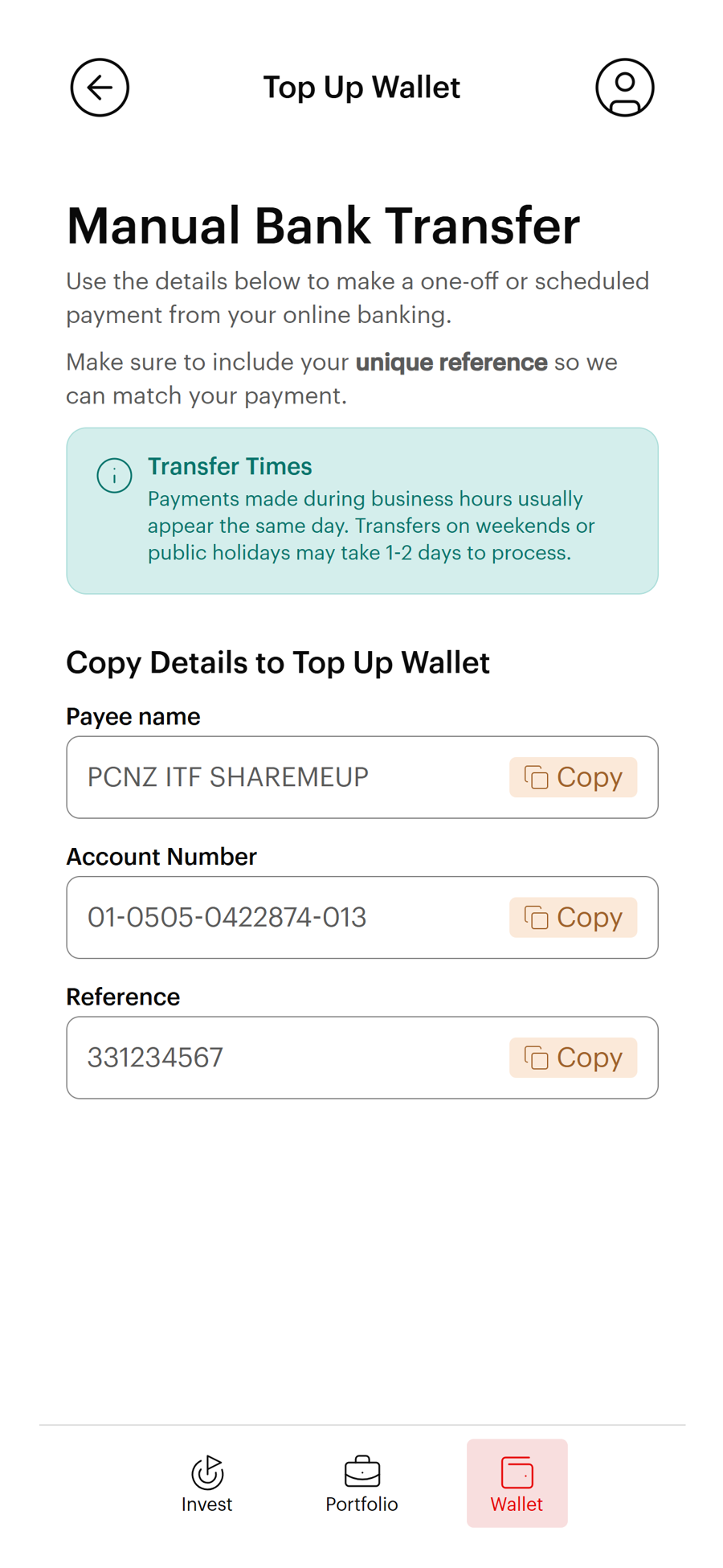723x1568 pixels.
Task: Switch to the Invest tab
Action: coord(206,1483)
